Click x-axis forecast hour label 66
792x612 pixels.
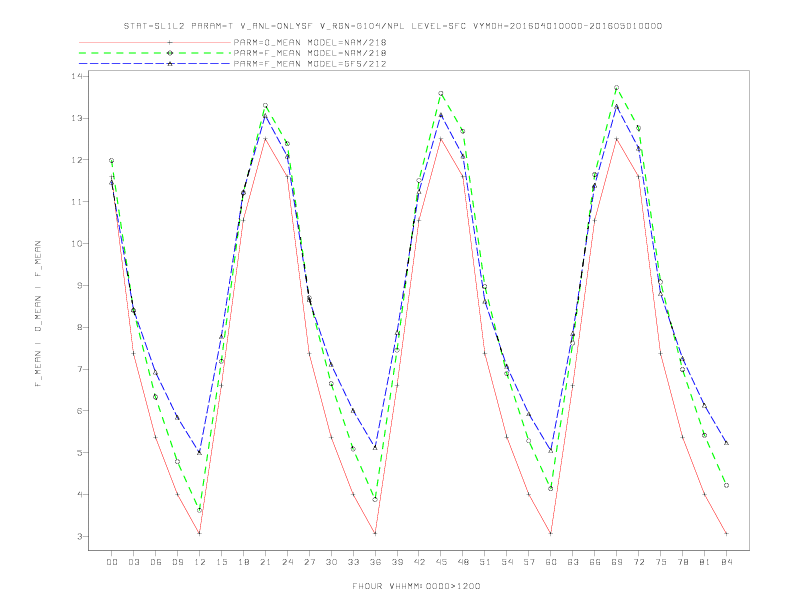click(x=595, y=562)
